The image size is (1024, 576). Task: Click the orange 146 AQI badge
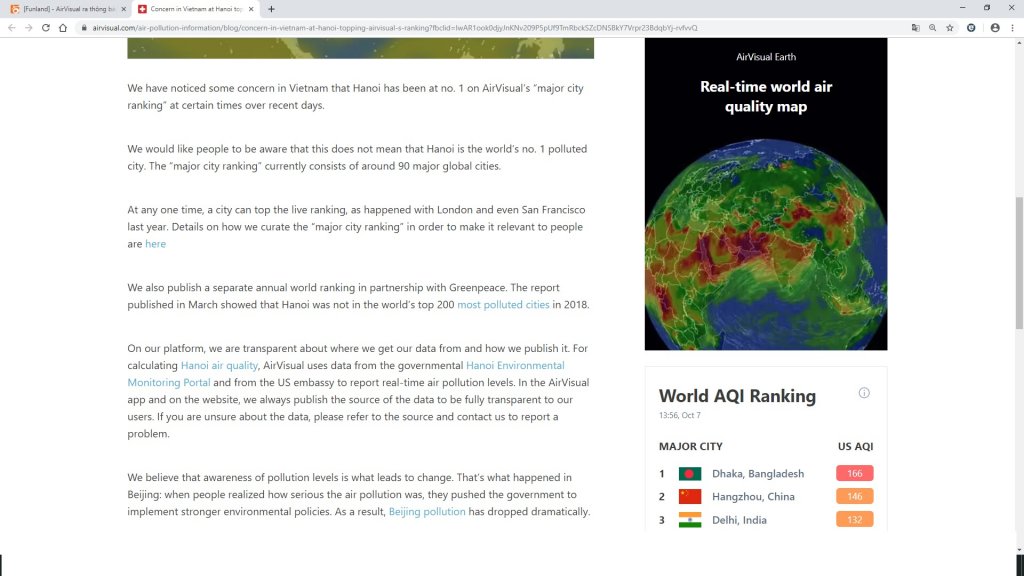pos(854,496)
